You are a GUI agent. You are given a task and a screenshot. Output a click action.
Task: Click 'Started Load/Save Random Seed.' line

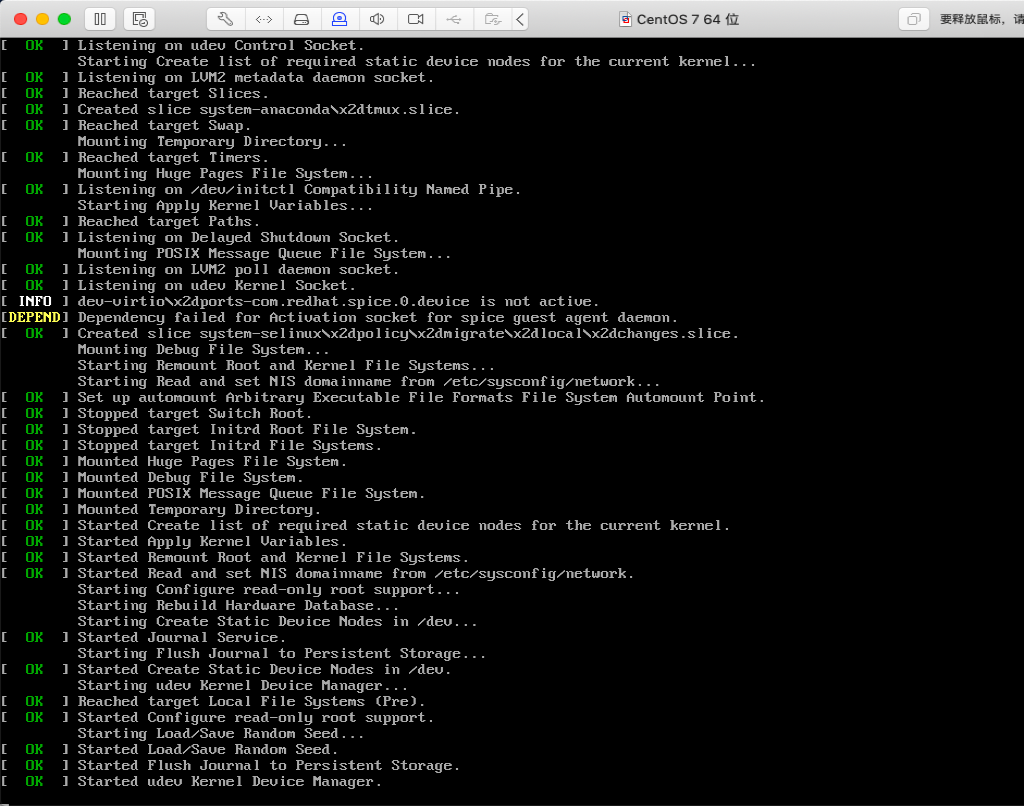tap(207, 749)
